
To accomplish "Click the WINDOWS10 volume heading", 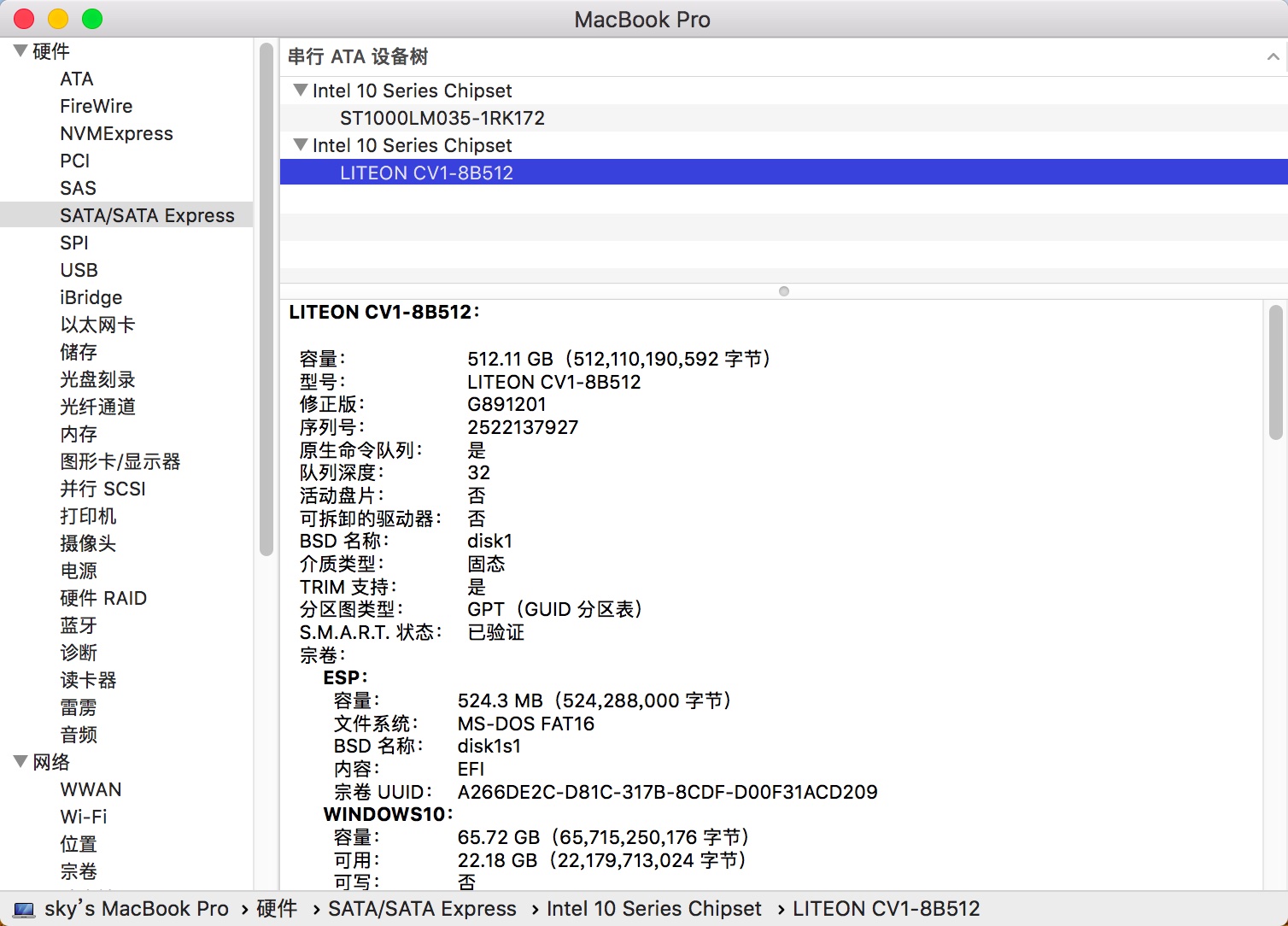I will click(388, 814).
